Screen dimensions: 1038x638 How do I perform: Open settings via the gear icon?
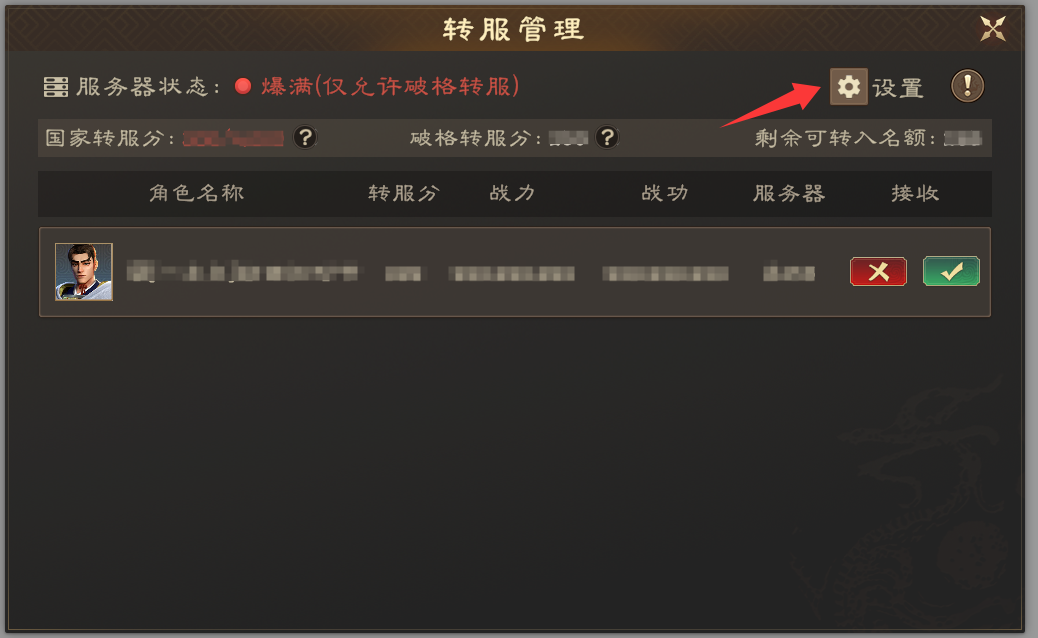(848, 87)
